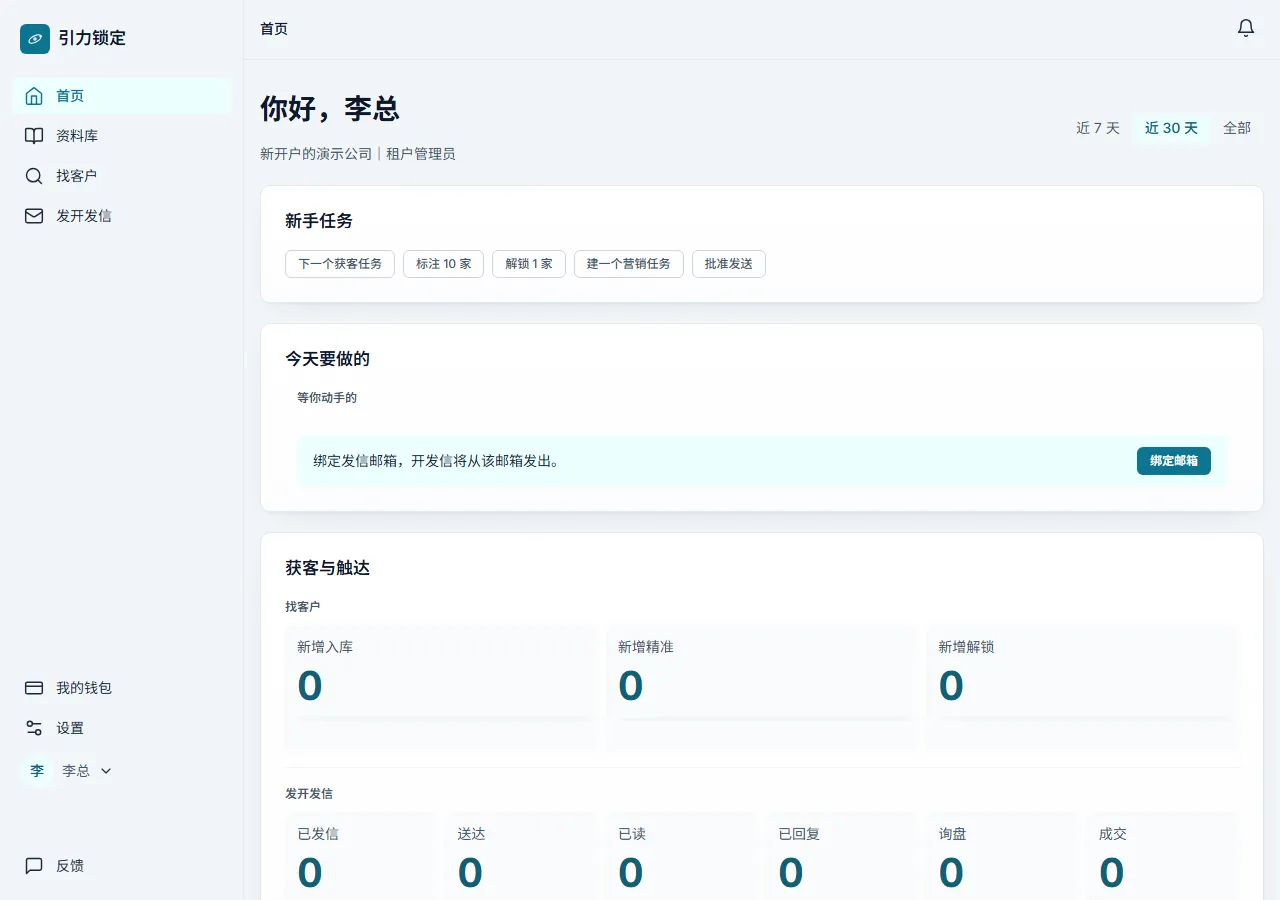Open notifications with the bell icon
Image resolution: width=1280 pixels, height=900 pixels.
(x=1246, y=29)
